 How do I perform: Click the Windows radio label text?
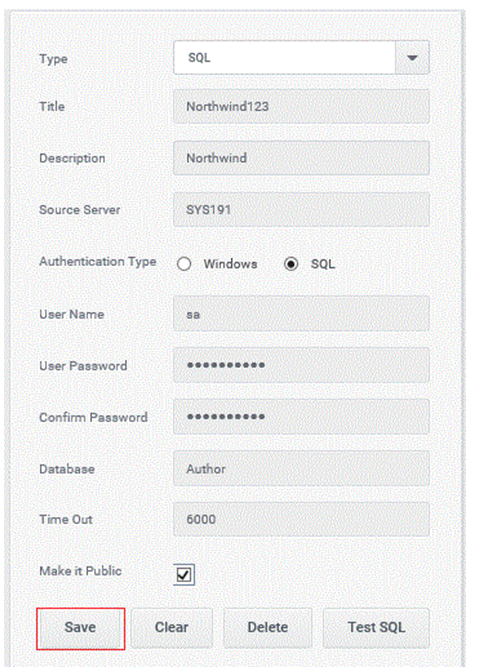click(x=230, y=264)
